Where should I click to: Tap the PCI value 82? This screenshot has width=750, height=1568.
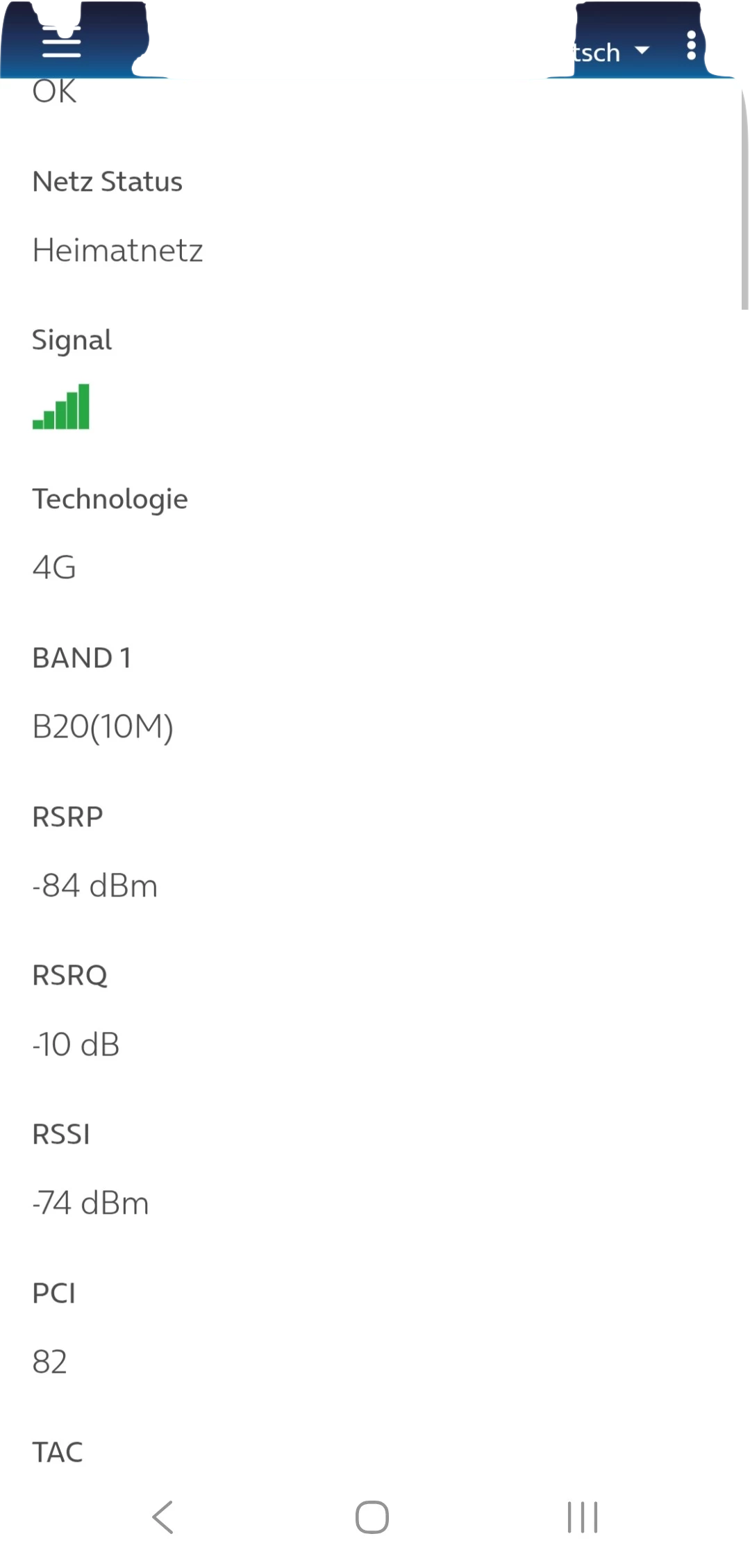coord(50,1362)
